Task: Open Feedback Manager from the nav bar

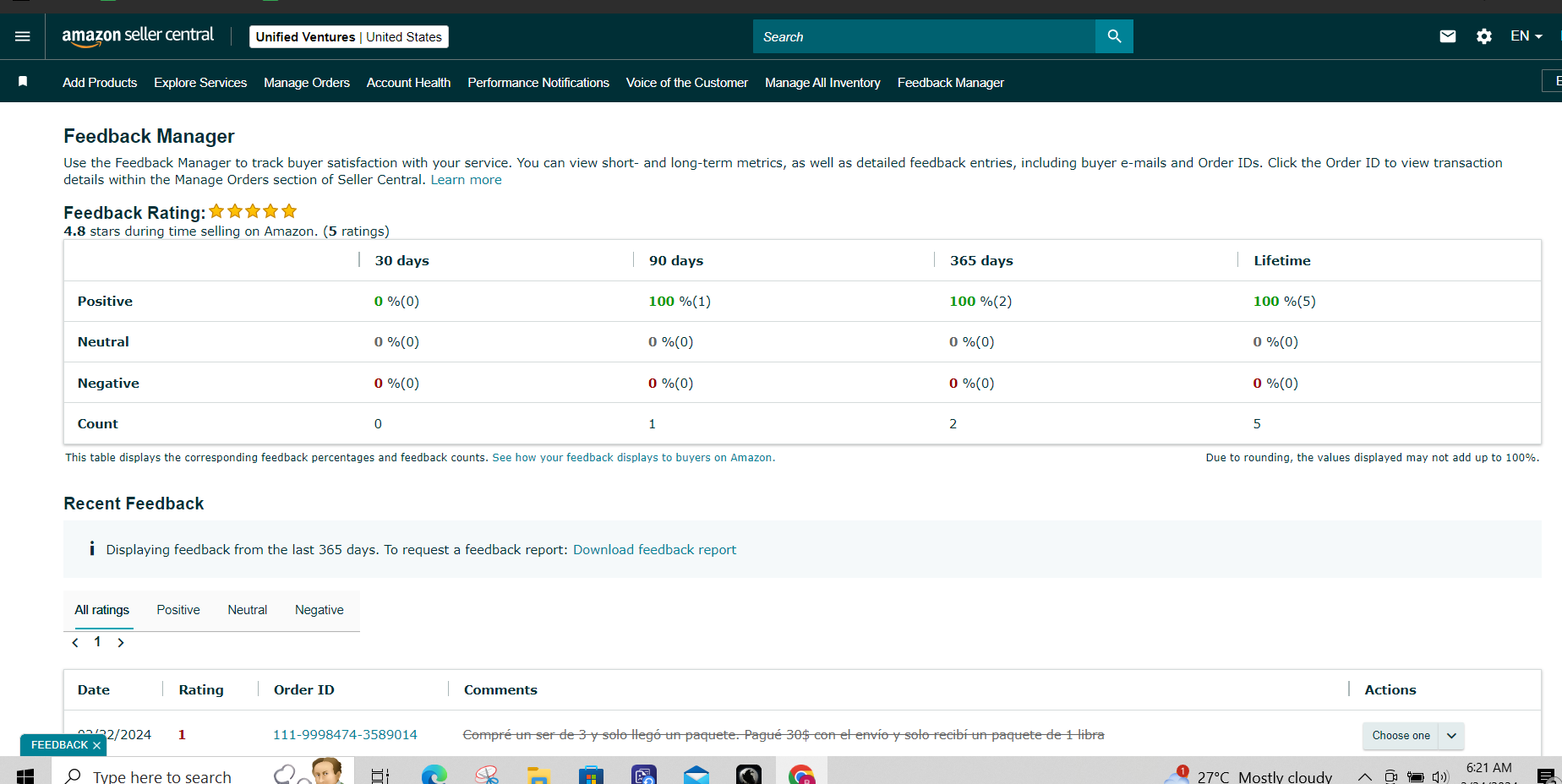Action: [951, 83]
